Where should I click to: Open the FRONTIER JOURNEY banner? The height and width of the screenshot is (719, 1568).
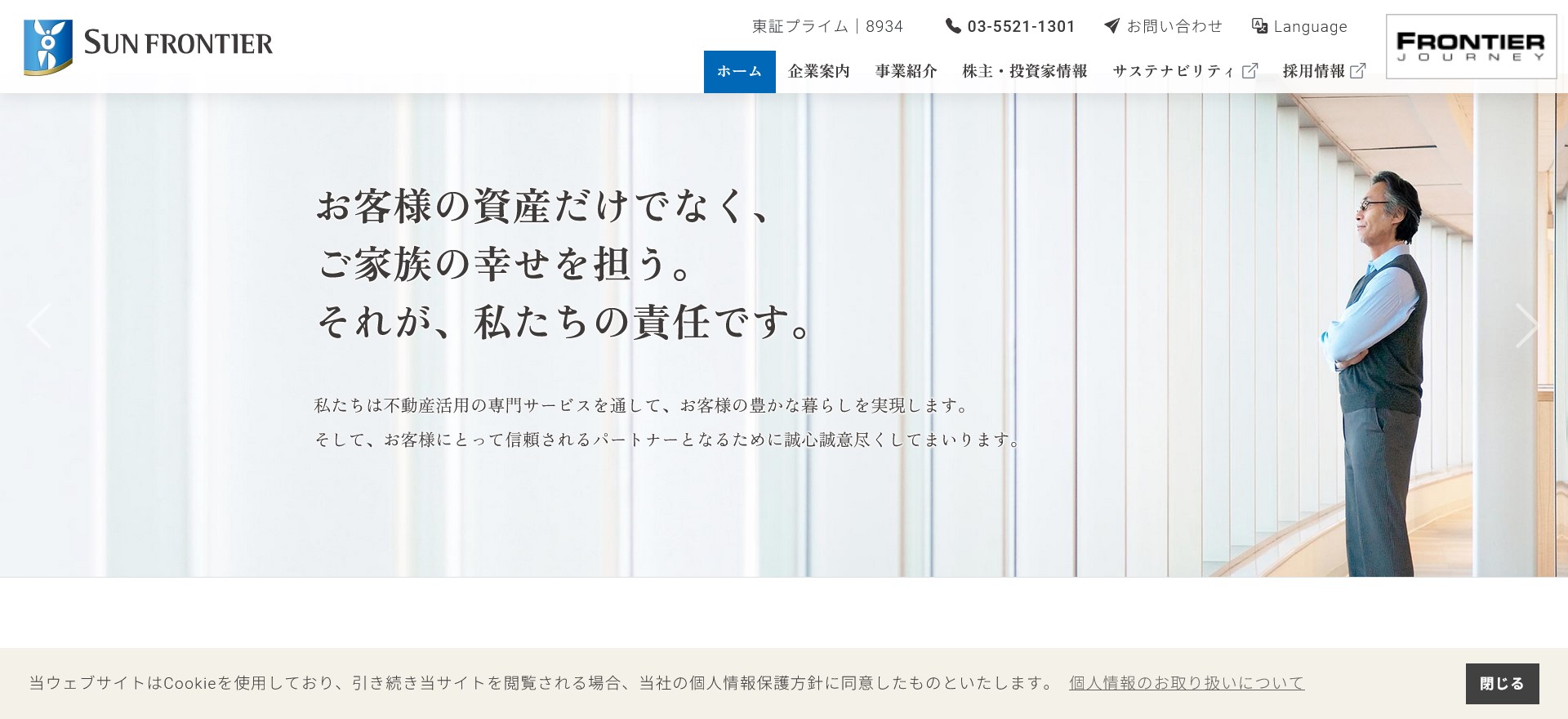1471,47
